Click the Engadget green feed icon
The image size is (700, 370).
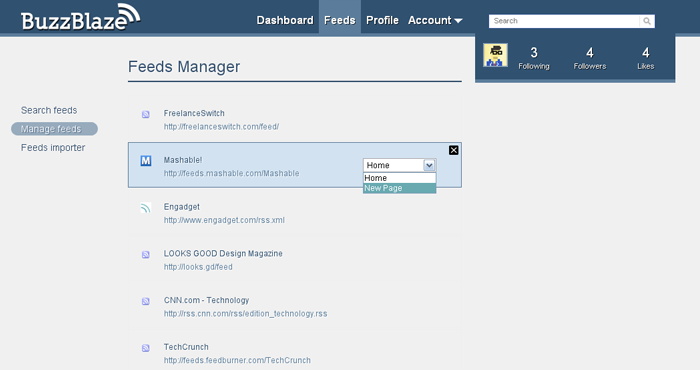(x=146, y=208)
